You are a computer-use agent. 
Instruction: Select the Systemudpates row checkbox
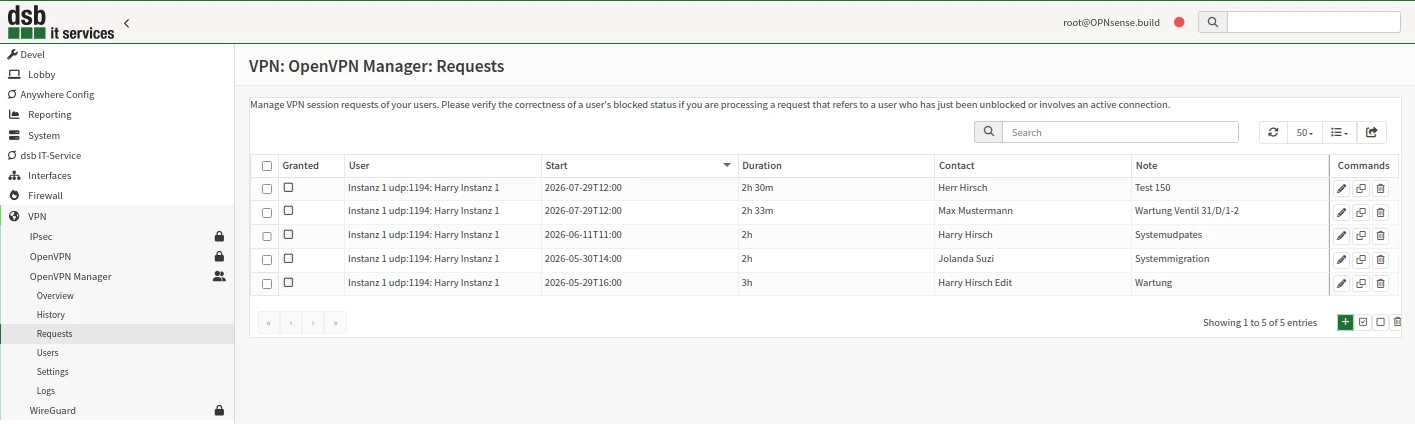(267, 236)
